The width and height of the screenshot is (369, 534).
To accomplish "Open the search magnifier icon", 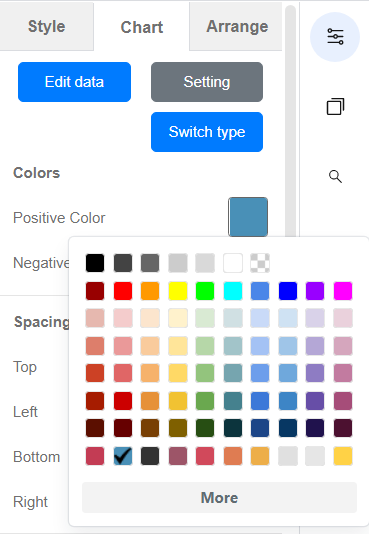I will tap(335, 176).
